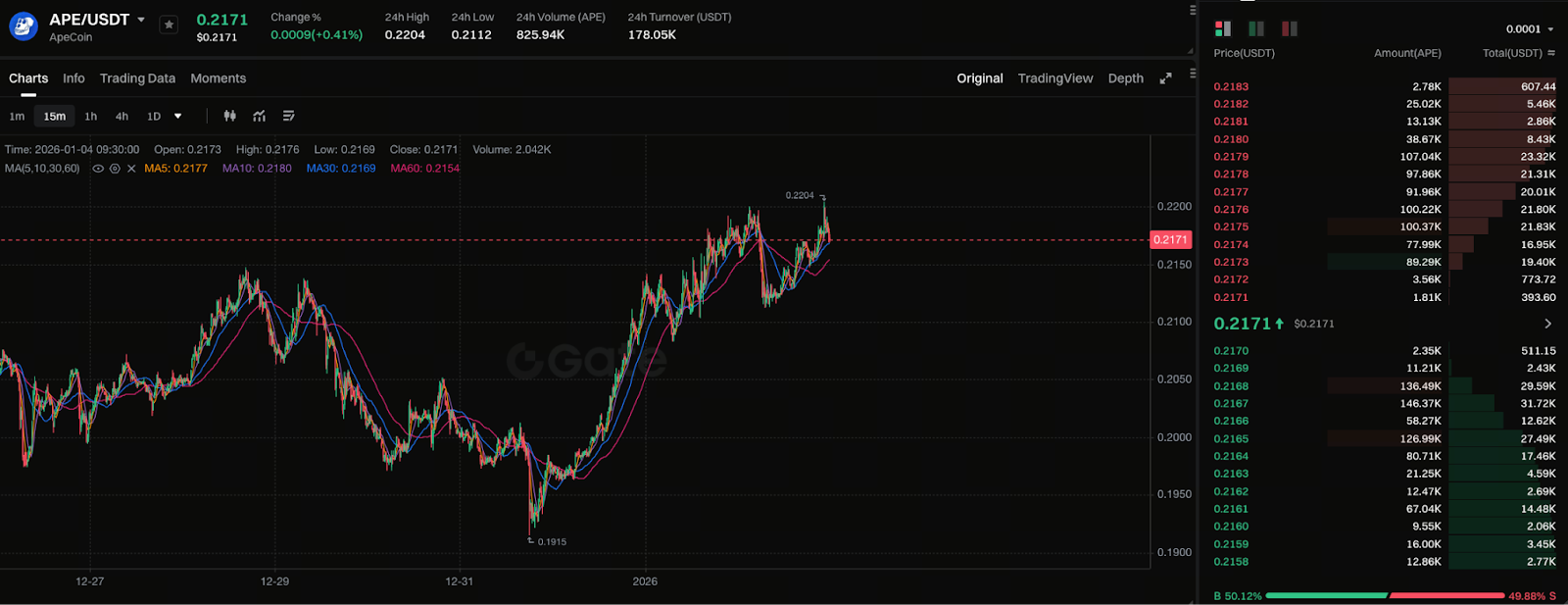1568x605 pixels.
Task: Switch chart to TradingView view
Action: pos(1055,78)
